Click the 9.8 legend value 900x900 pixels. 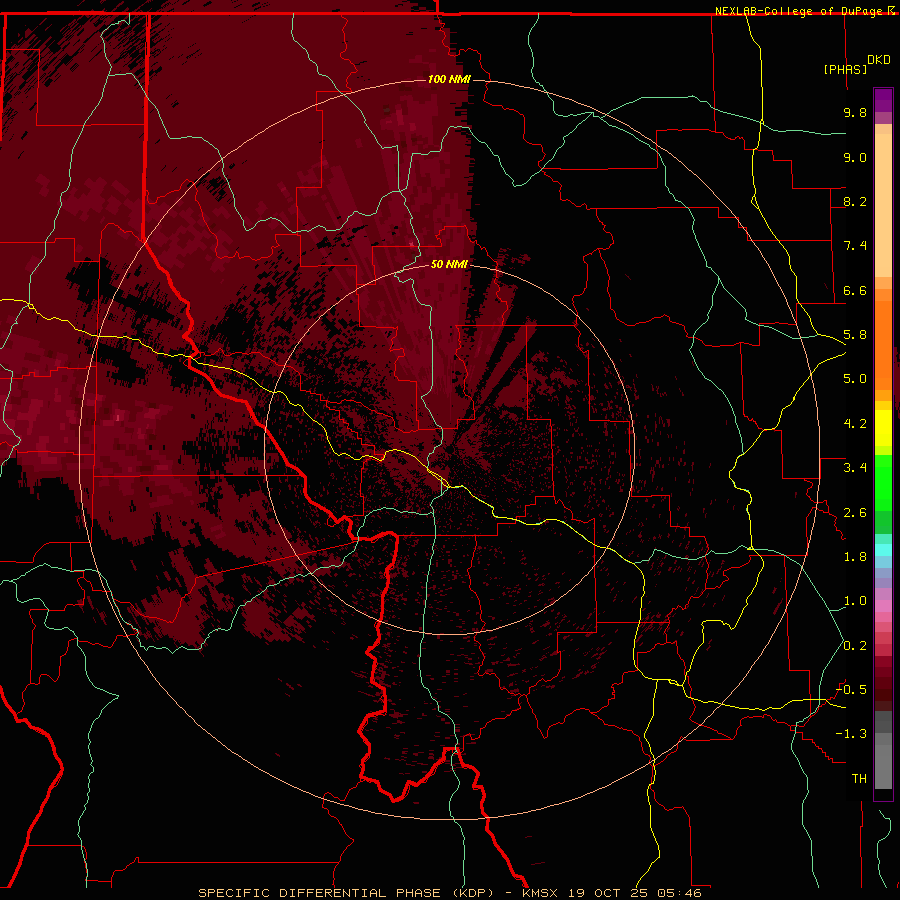[x=855, y=112]
